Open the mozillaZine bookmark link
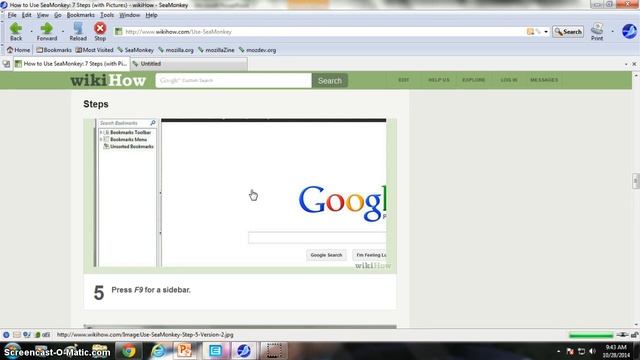Screen dimensions: 640x360 pos(216,50)
